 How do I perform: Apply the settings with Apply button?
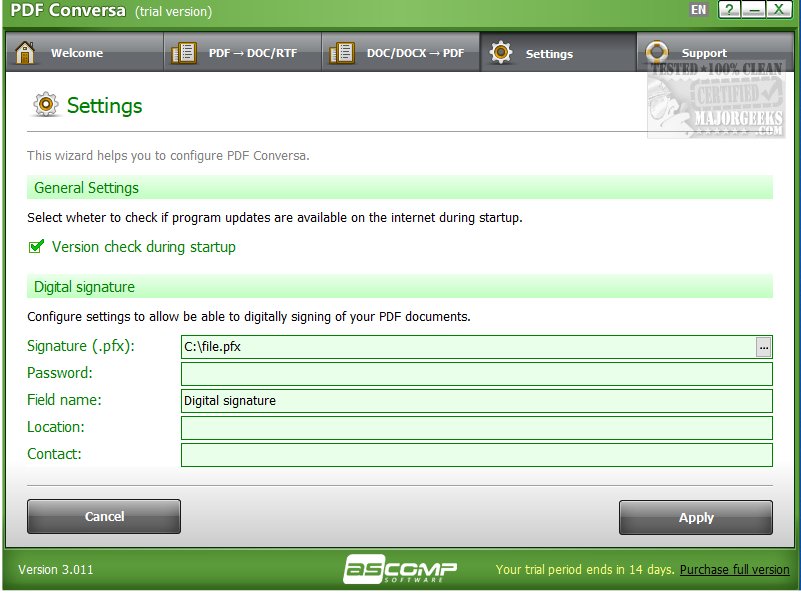pos(696,517)
